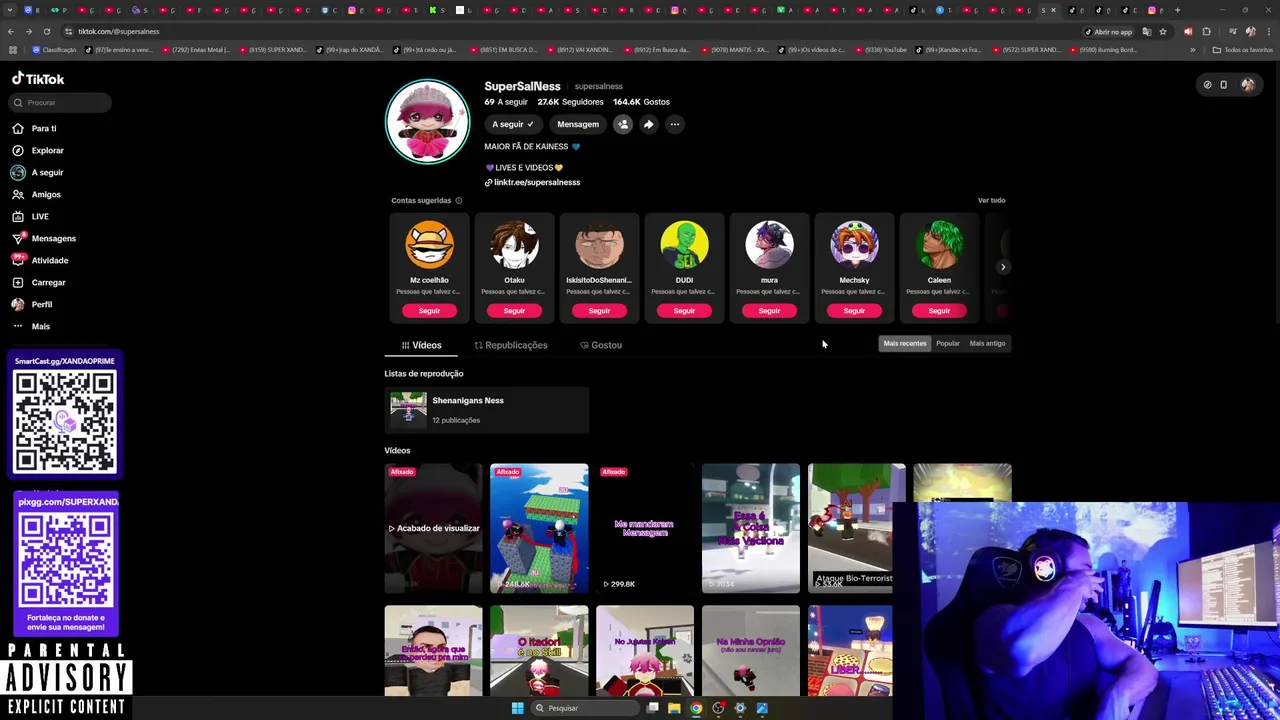Open DUDI suggested account avatar

pyautogui.click(x=684, y=245)
